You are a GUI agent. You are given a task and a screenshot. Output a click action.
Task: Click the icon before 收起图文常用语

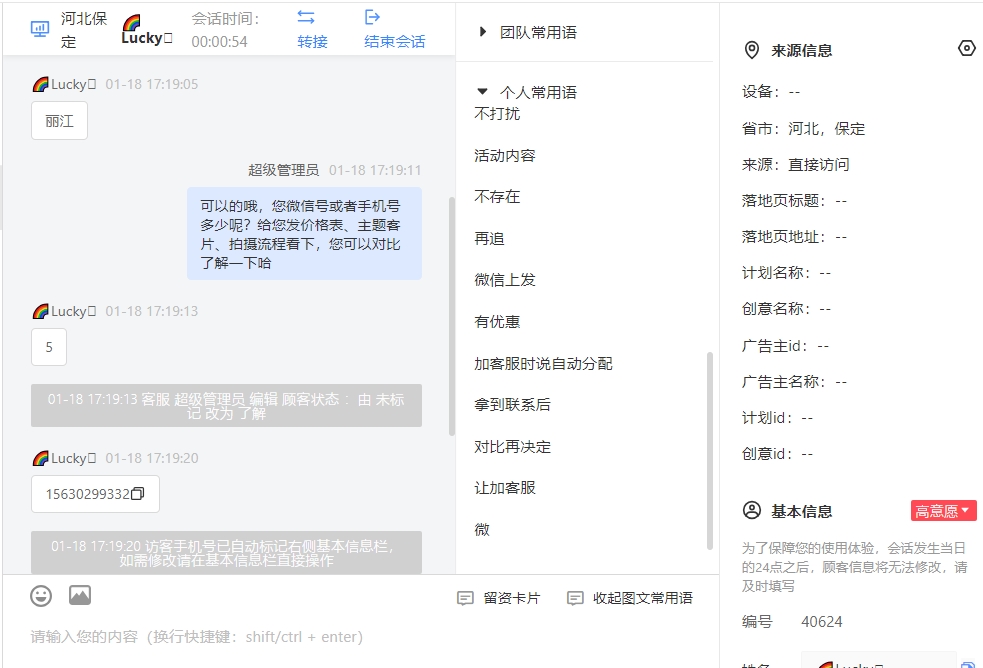(x=575, y=598)
